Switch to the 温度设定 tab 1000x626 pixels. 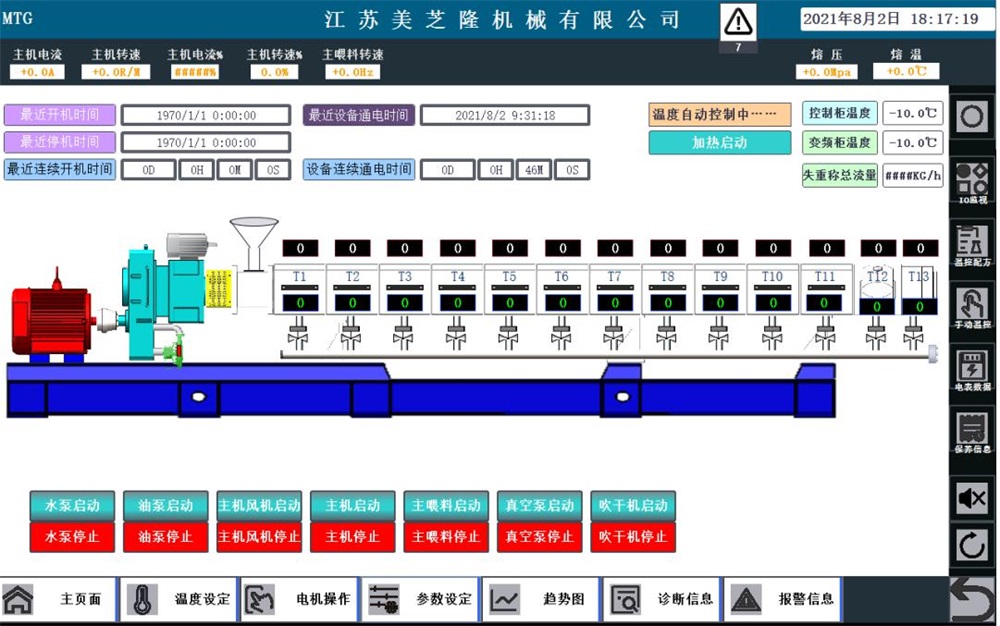(x=181, y=599)
